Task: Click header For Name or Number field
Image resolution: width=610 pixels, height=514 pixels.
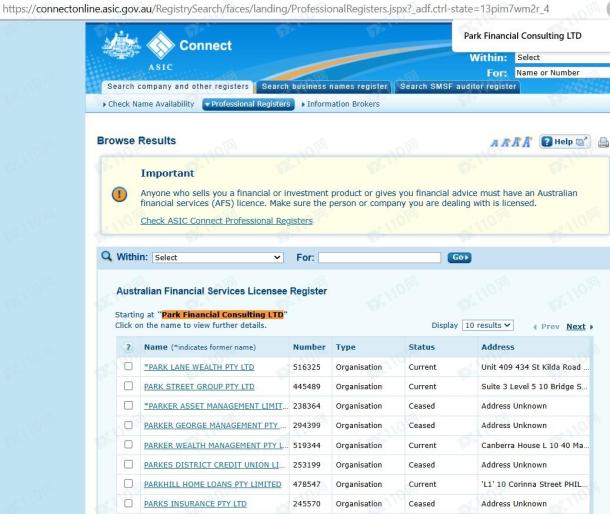Action: pos(562,73)
